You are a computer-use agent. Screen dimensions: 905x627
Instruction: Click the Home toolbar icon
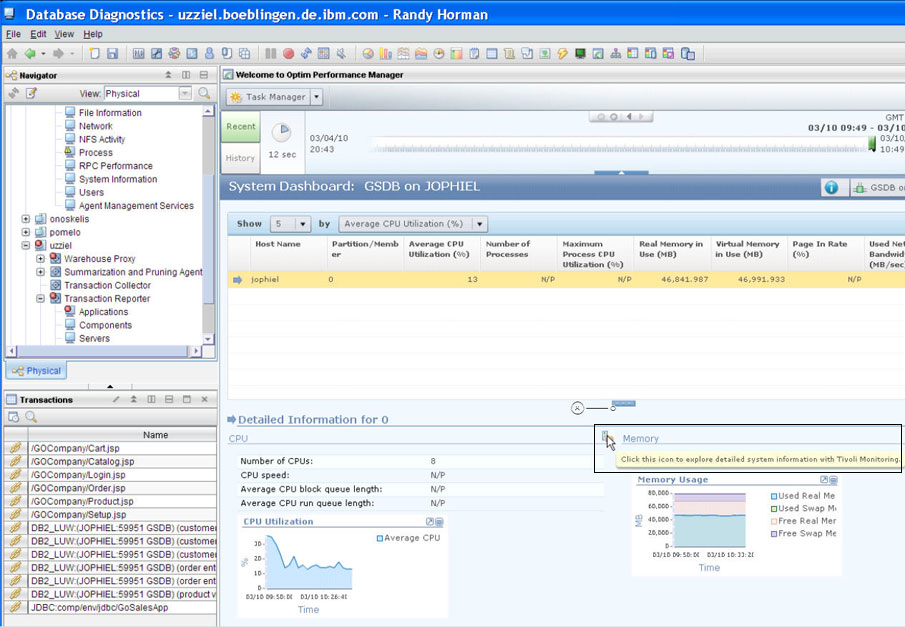[x=12, y=54]
